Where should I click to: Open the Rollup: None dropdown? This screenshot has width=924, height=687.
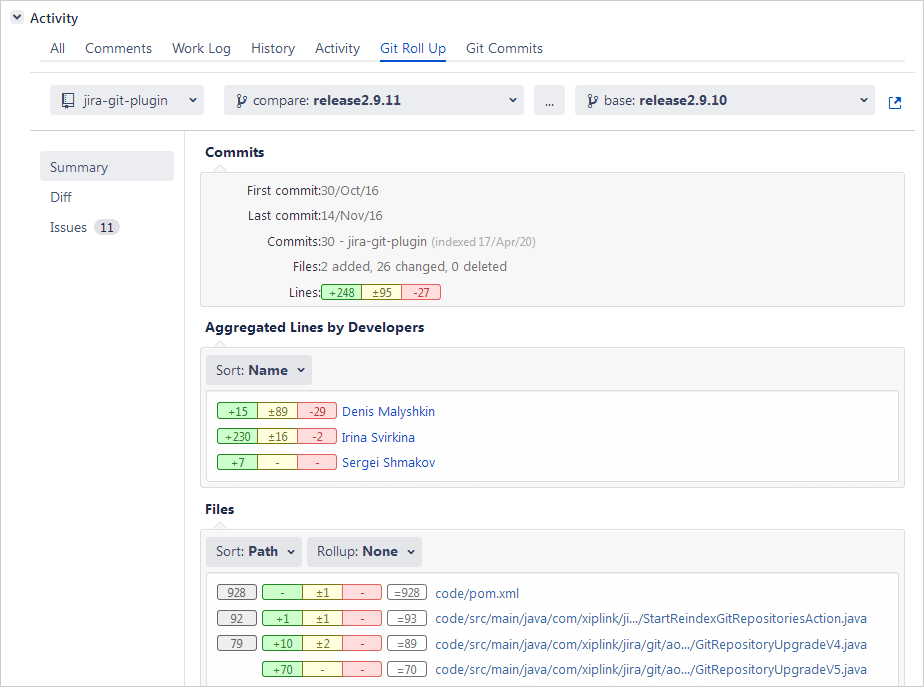(364, 551)
